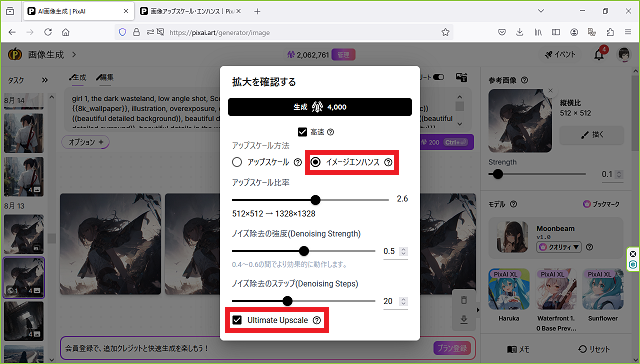Open notifications bell icon

click(599, 55)
